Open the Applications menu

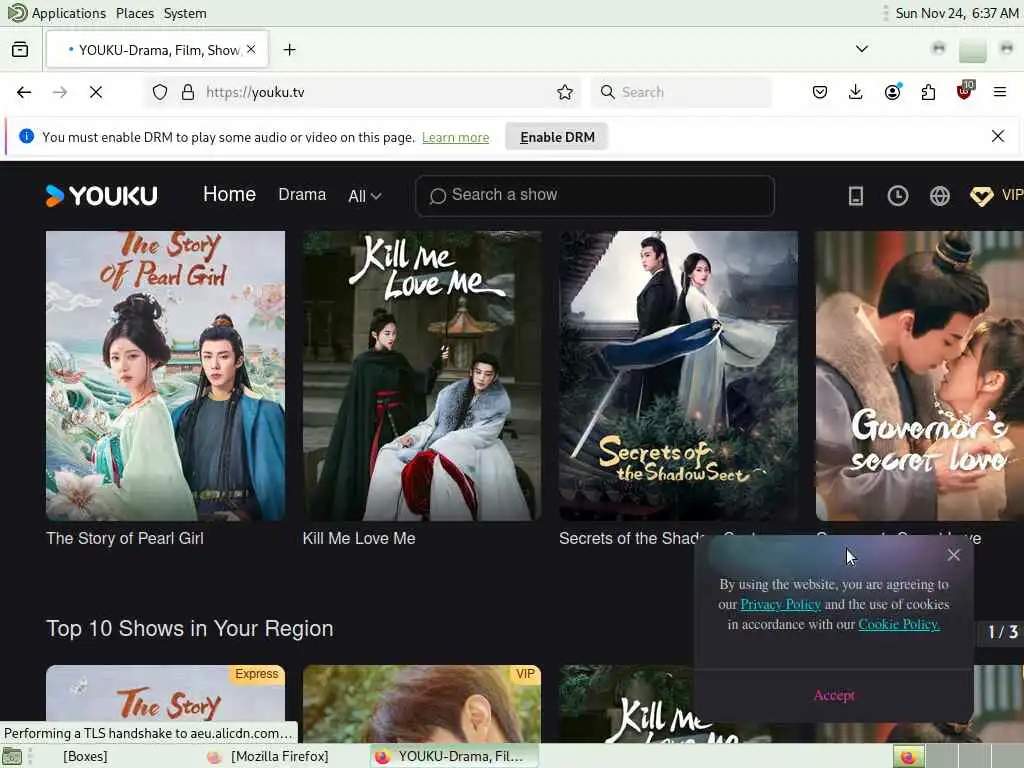tap(69, 13)
